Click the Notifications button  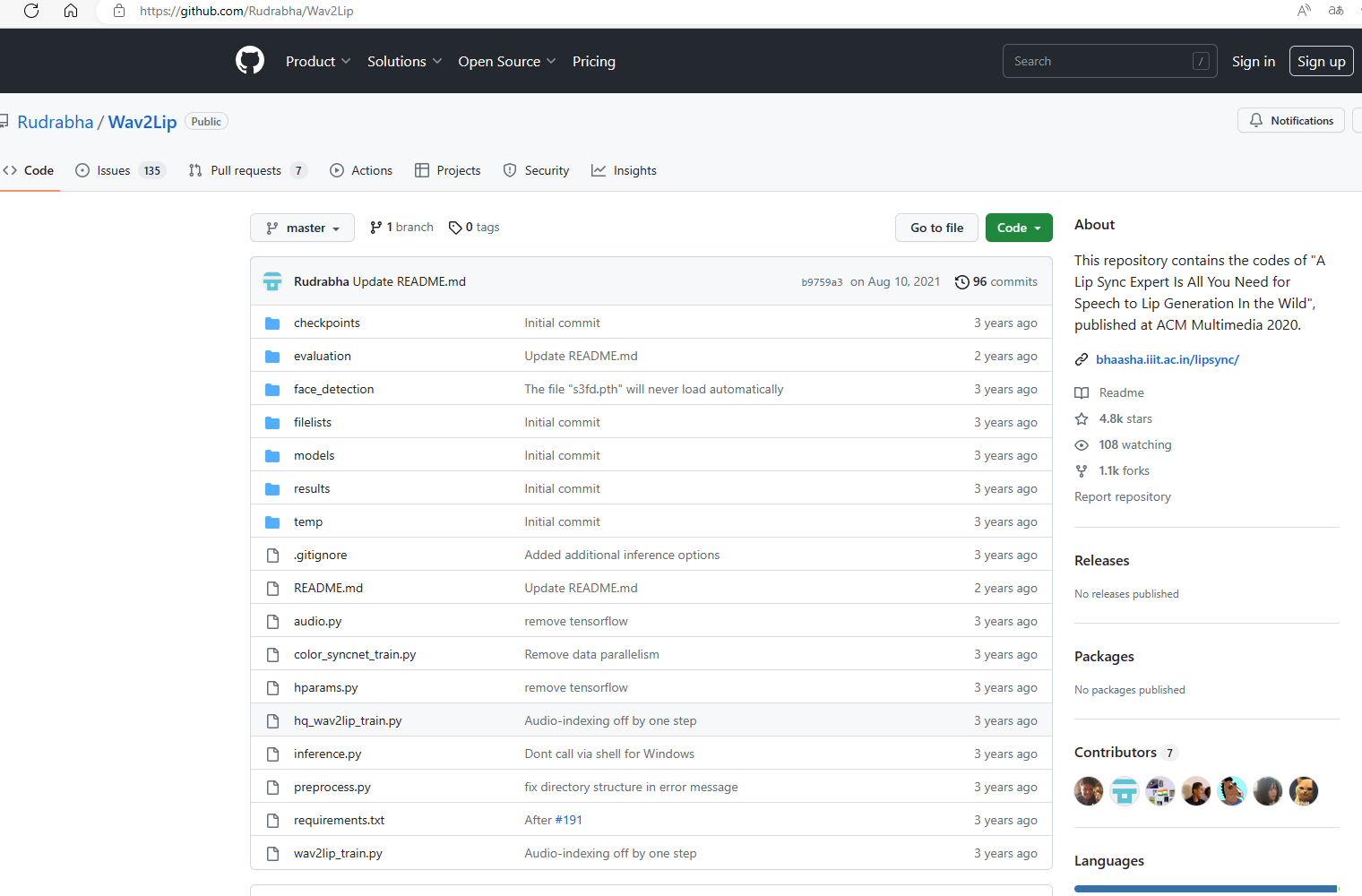tap(1291, 120)
